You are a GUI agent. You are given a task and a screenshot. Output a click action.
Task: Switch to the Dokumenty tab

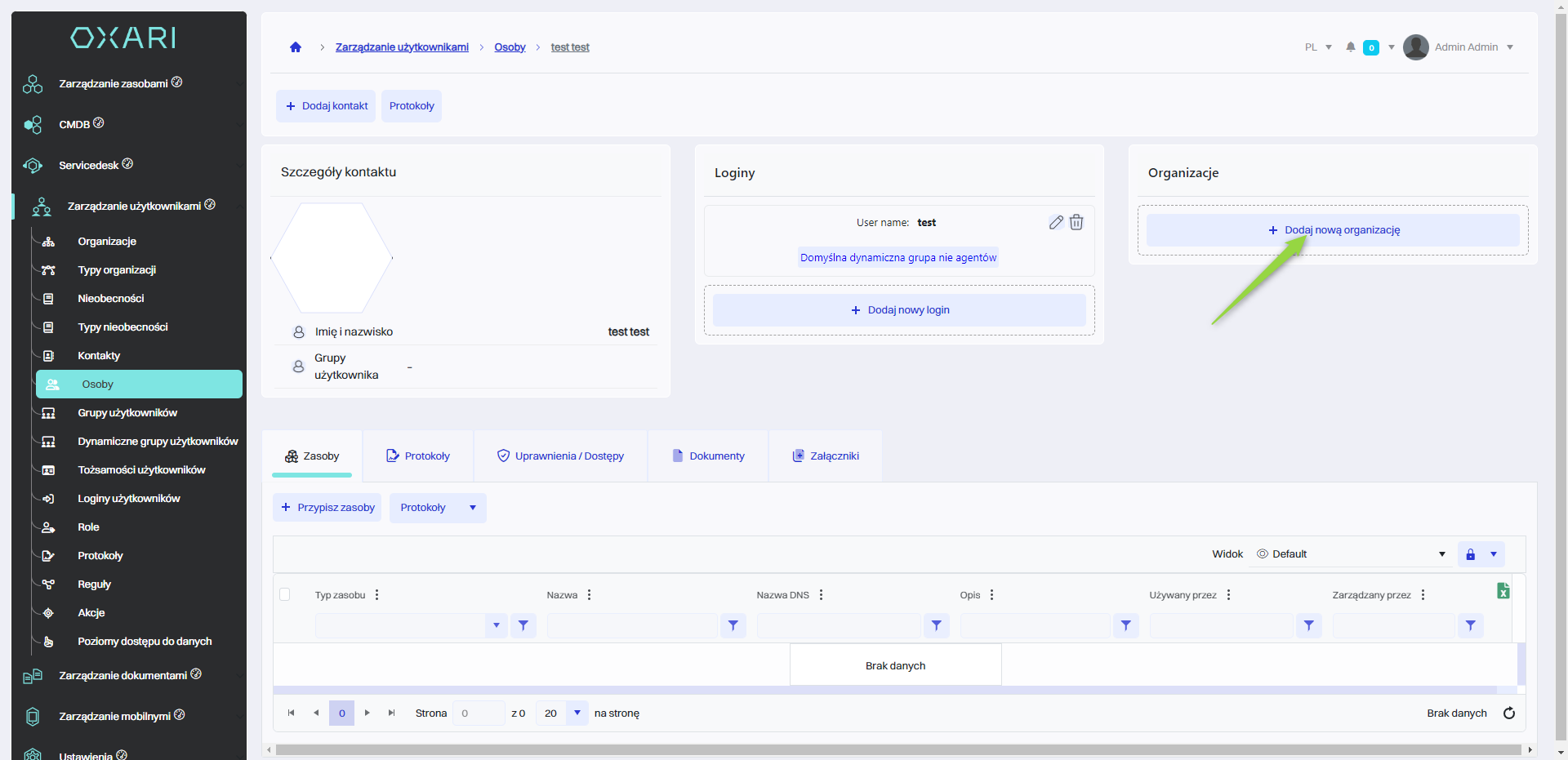(708, 456)
